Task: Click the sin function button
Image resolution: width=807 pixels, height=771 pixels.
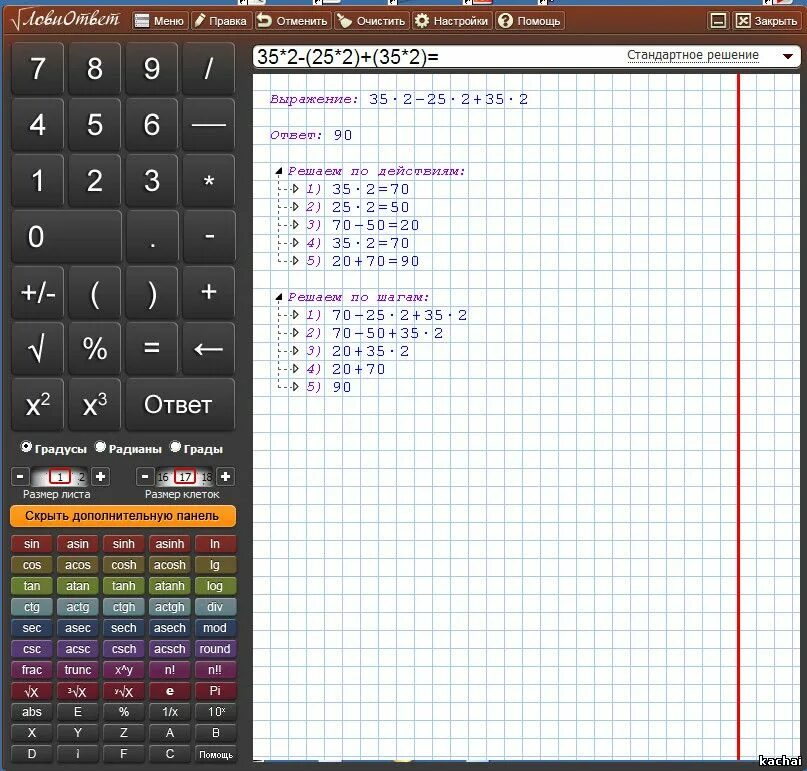Action: (31, 544)
